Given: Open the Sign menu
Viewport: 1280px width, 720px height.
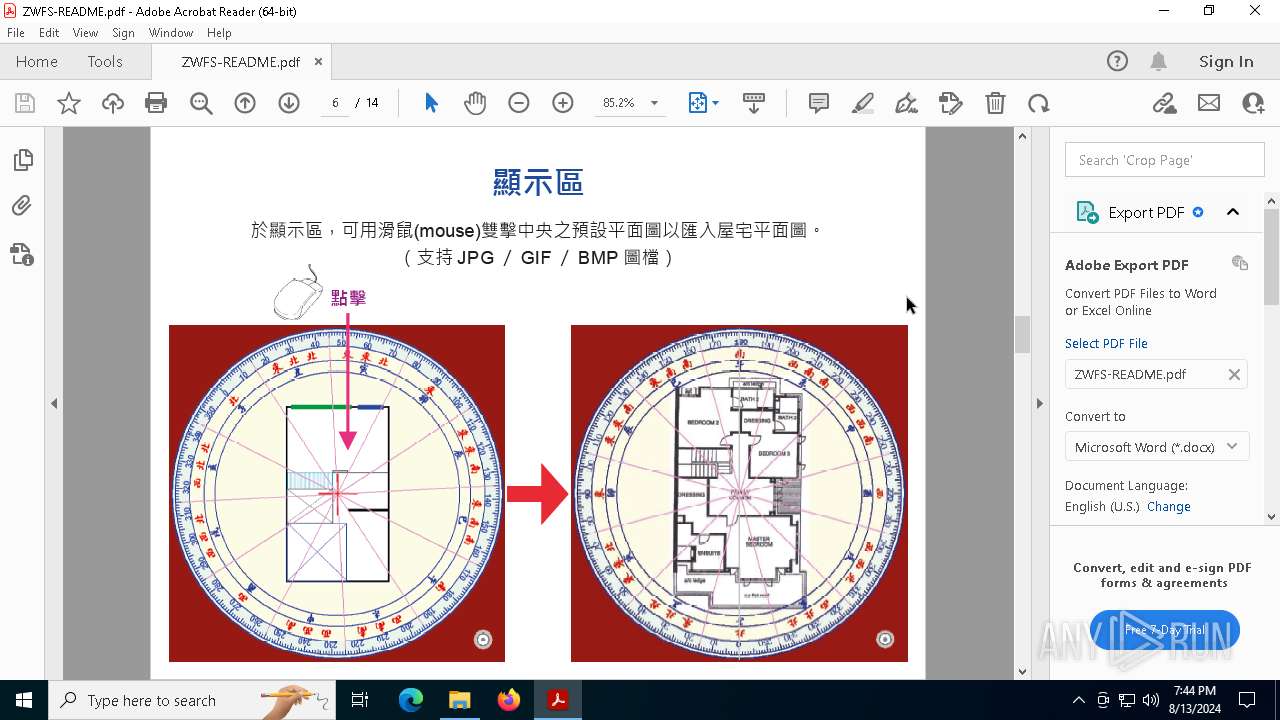Looking at the screenshot, I should [123, 33].
